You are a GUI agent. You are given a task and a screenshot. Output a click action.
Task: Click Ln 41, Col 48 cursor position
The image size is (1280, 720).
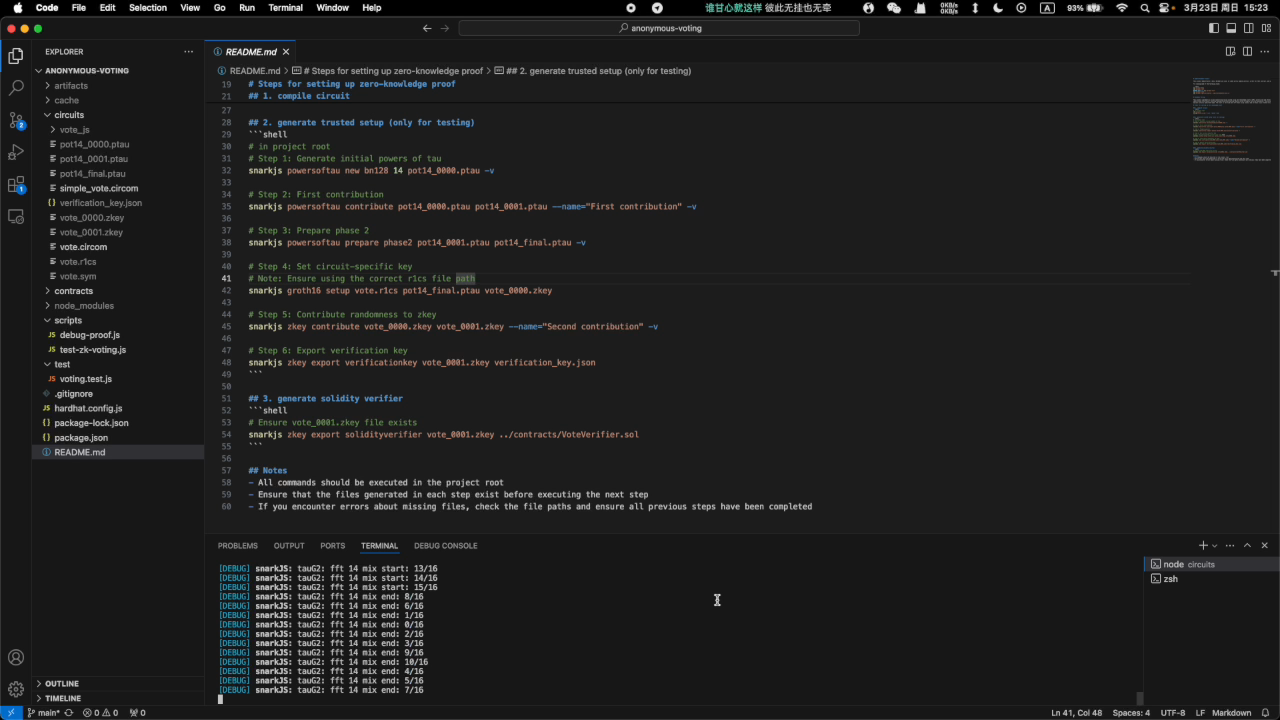point(1077,713)
